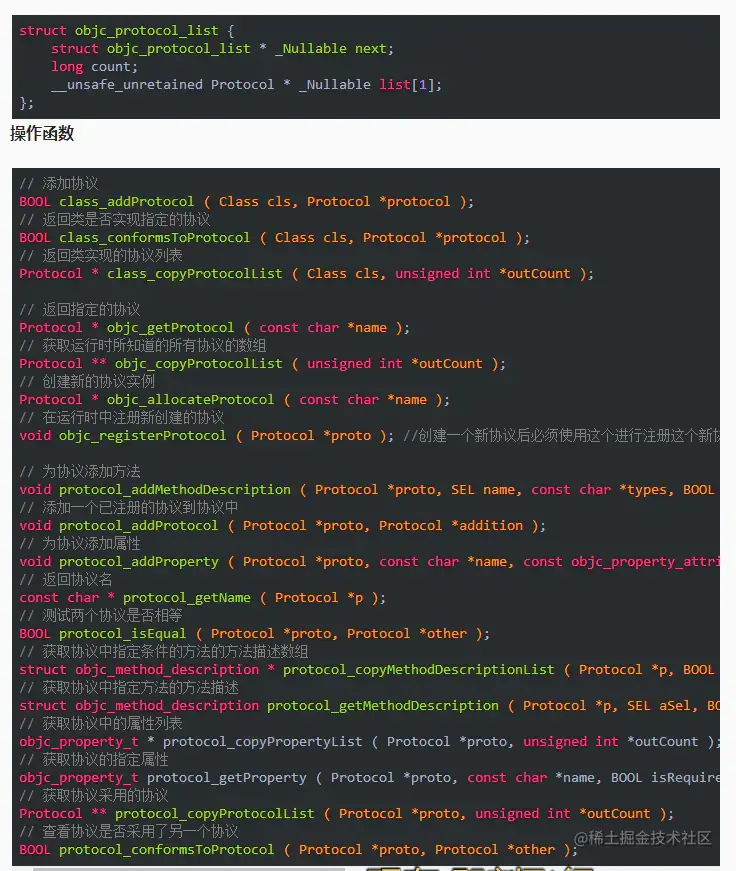Click the comment '// 获取协议中指定方法的方法描述'
Screen dimensions: 736x871
(129, 688)
